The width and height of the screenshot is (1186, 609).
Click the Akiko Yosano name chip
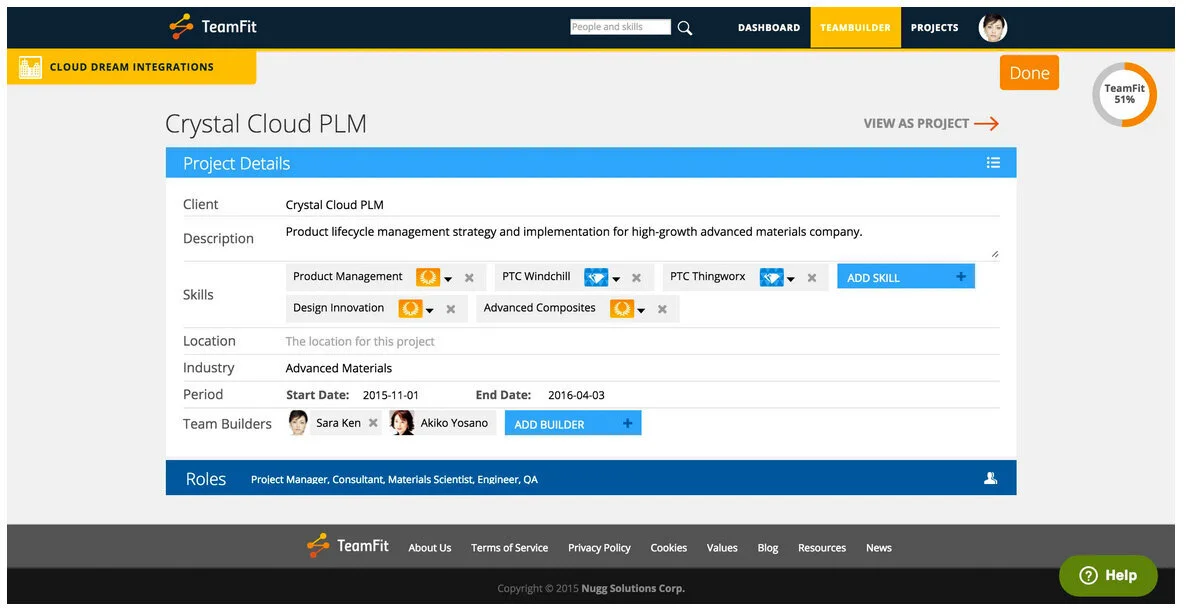[454, 423]
